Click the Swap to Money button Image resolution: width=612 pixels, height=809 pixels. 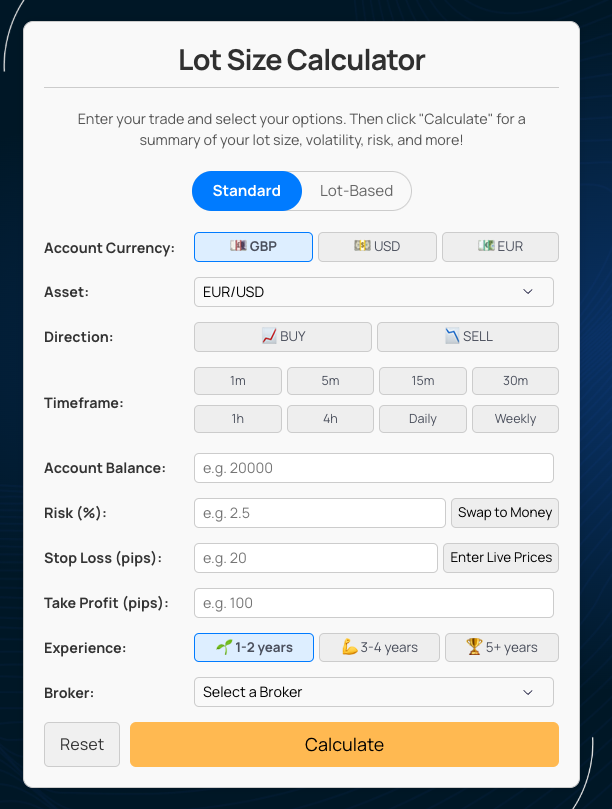pyautogui.click(x=505, y=513)
